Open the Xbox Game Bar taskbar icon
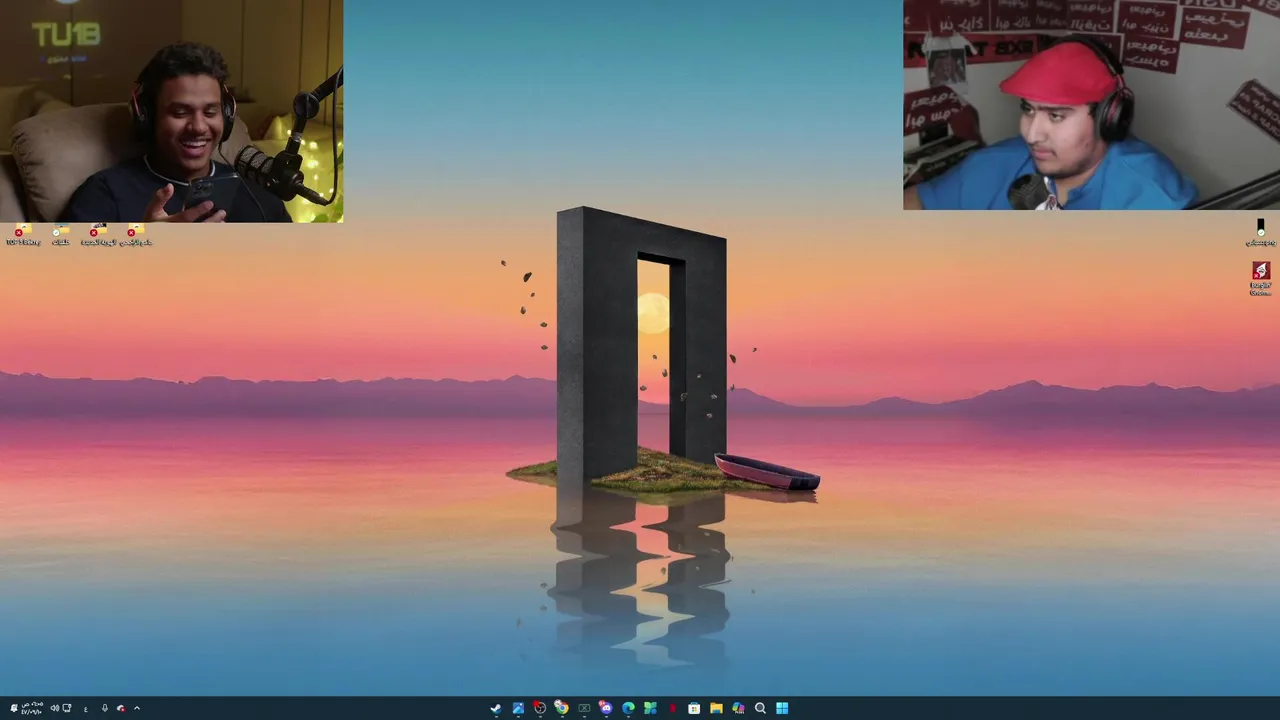This screenshot has width=1280, height=720. tap(584, 708)
